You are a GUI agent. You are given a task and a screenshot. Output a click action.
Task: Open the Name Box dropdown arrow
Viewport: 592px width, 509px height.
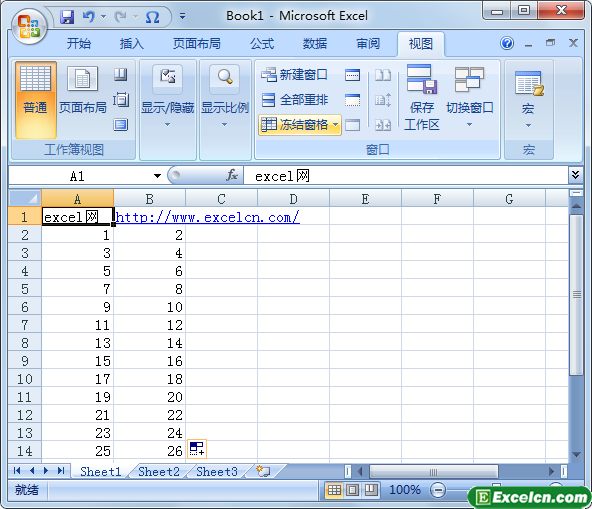157,176
